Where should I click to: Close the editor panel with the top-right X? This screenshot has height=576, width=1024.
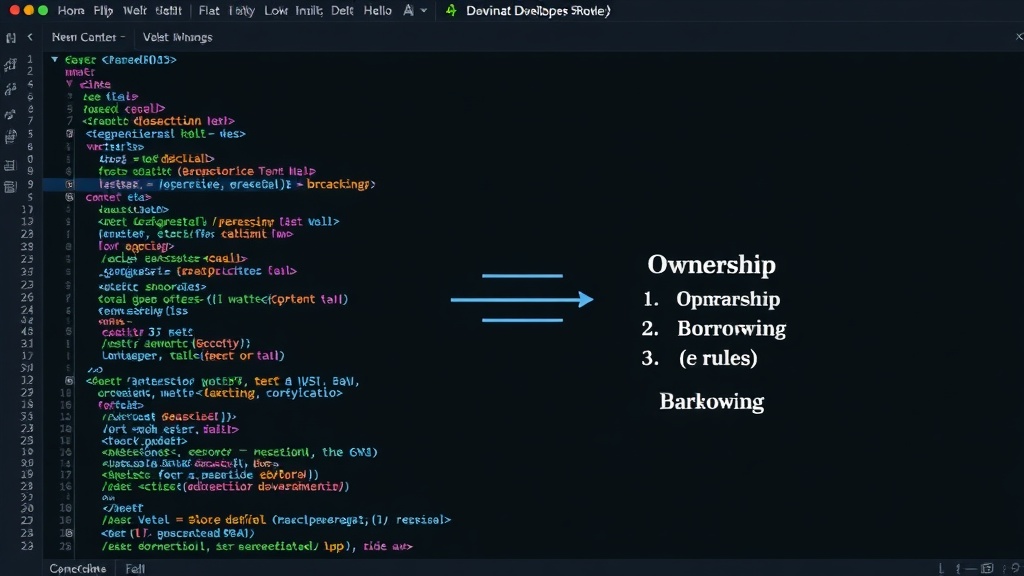click(1019, 37)
